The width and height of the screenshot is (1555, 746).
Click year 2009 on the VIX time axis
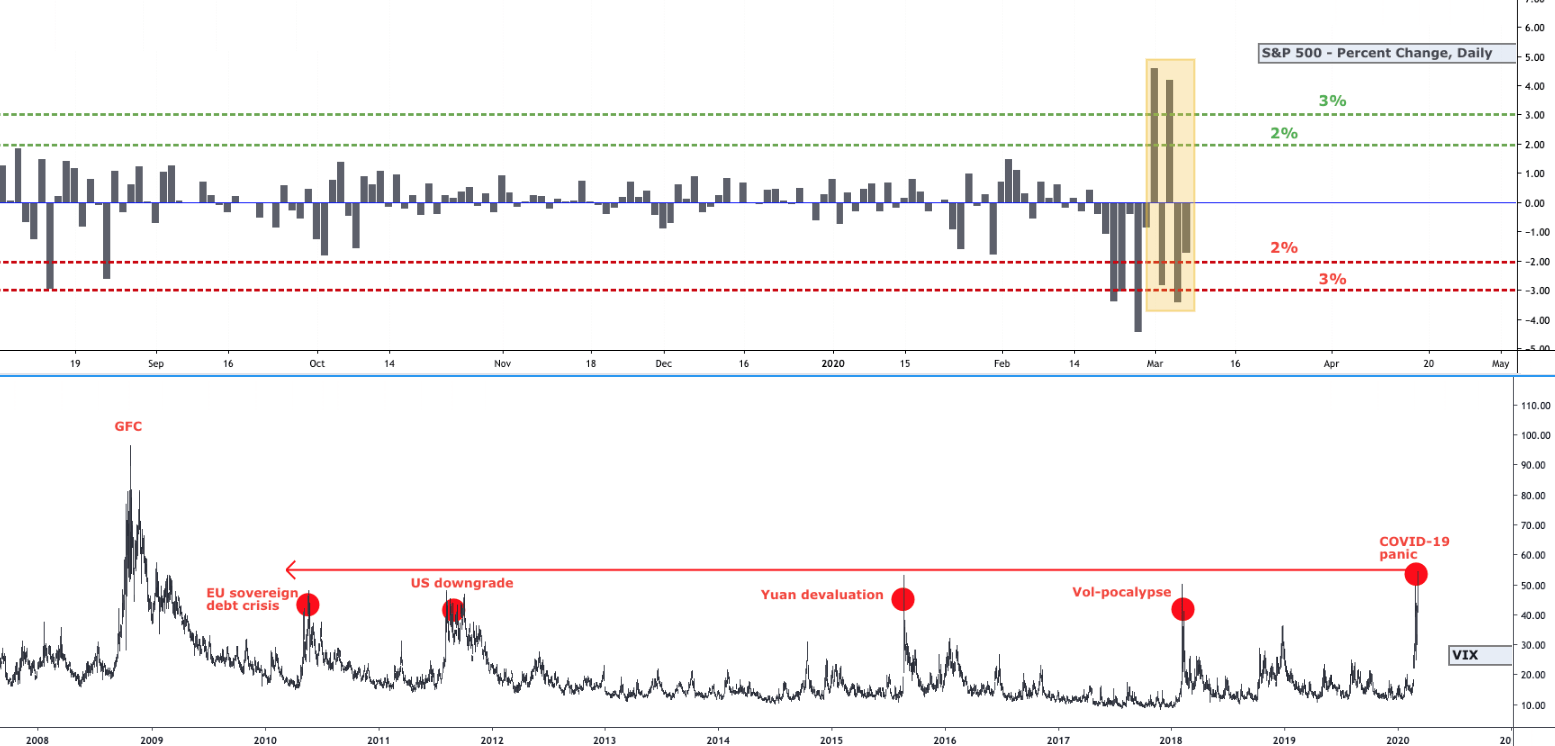[152, 740]
